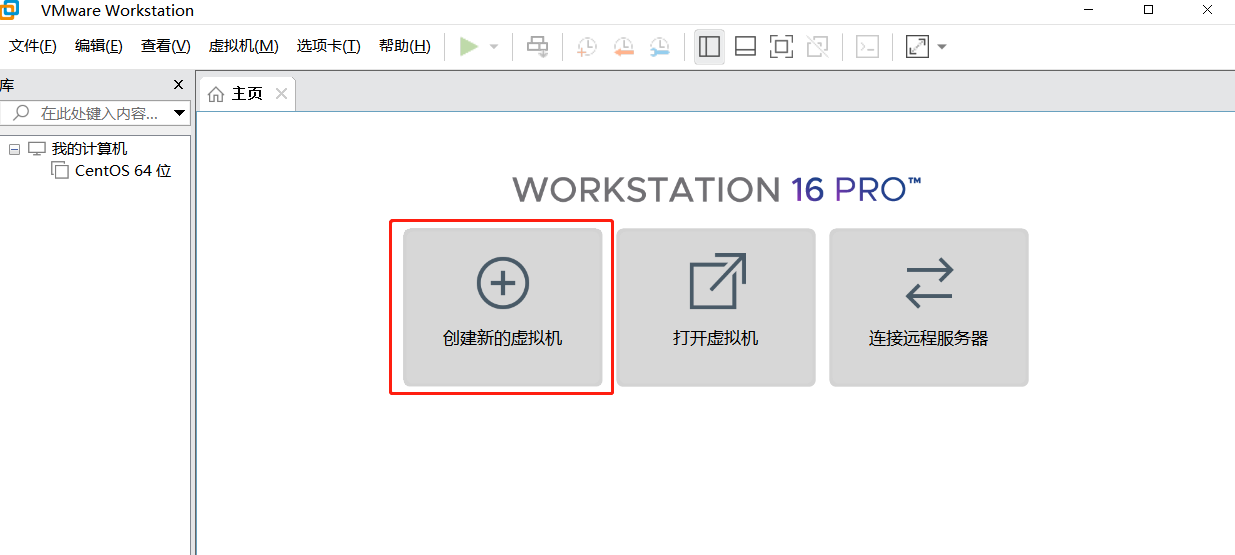Collapse the 我的计算机 tree node
This screenshot has width=1235, height=555.
14,149
